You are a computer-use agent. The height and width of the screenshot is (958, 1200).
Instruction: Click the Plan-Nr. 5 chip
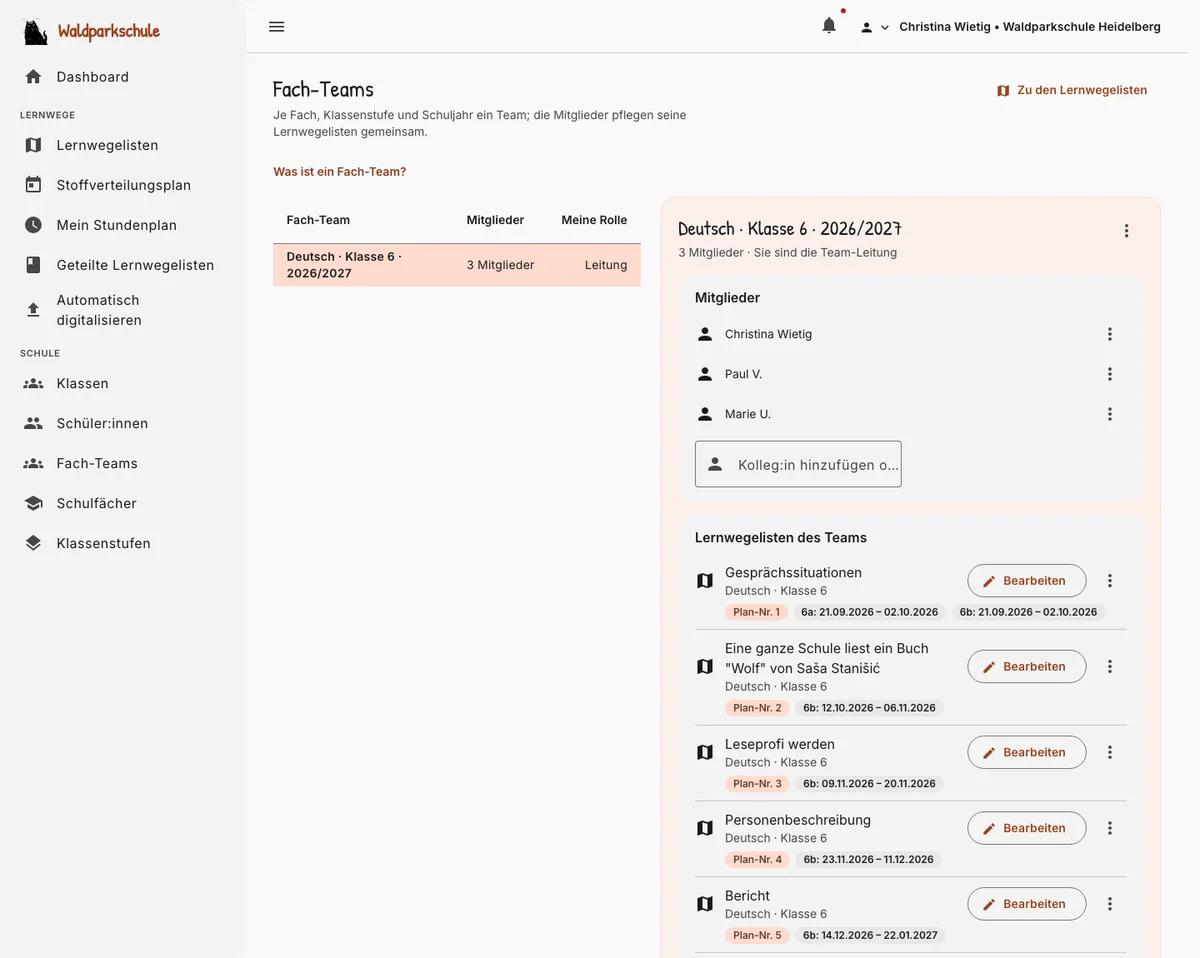click(x=757, y=936)
